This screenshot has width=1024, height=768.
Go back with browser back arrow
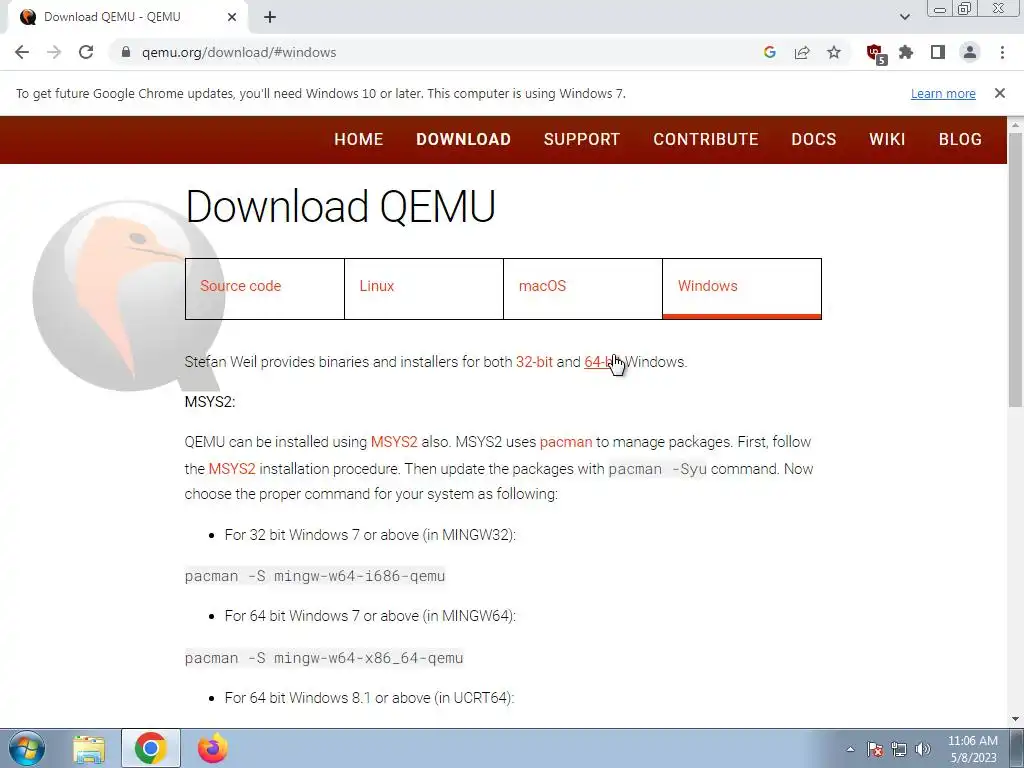(x=22, y=52)
